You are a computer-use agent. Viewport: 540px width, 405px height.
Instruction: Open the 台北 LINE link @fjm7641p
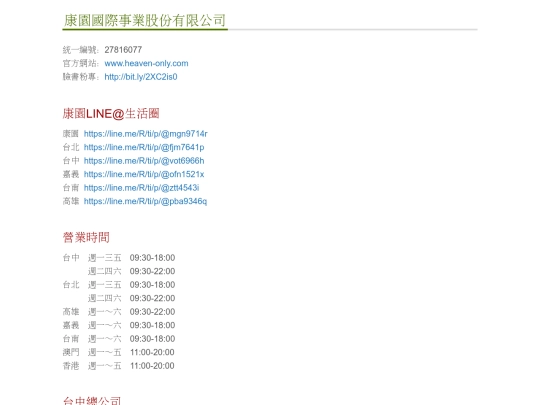point(144,147)
